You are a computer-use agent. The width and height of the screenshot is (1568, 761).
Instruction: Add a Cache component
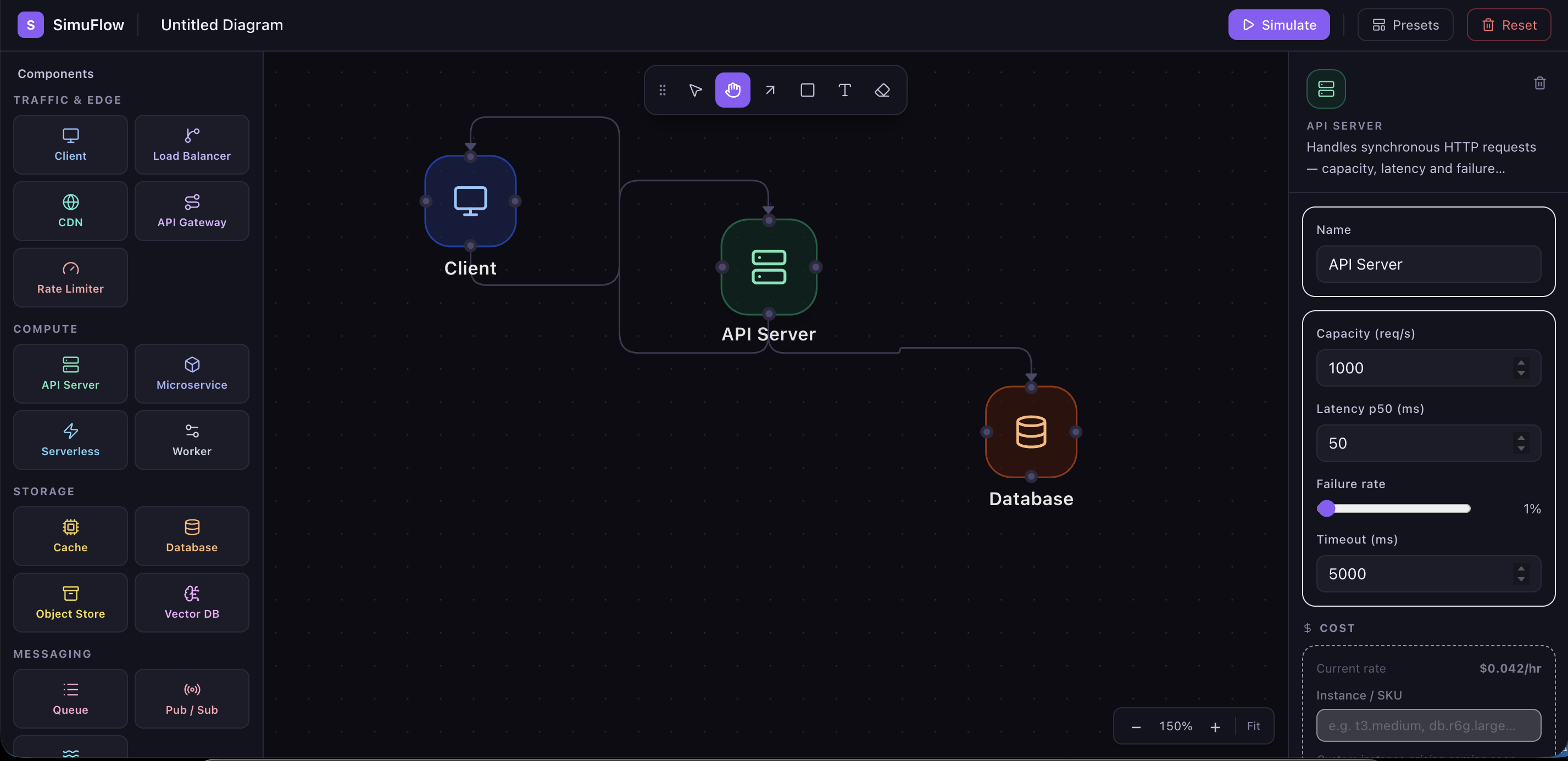point(71,536)
